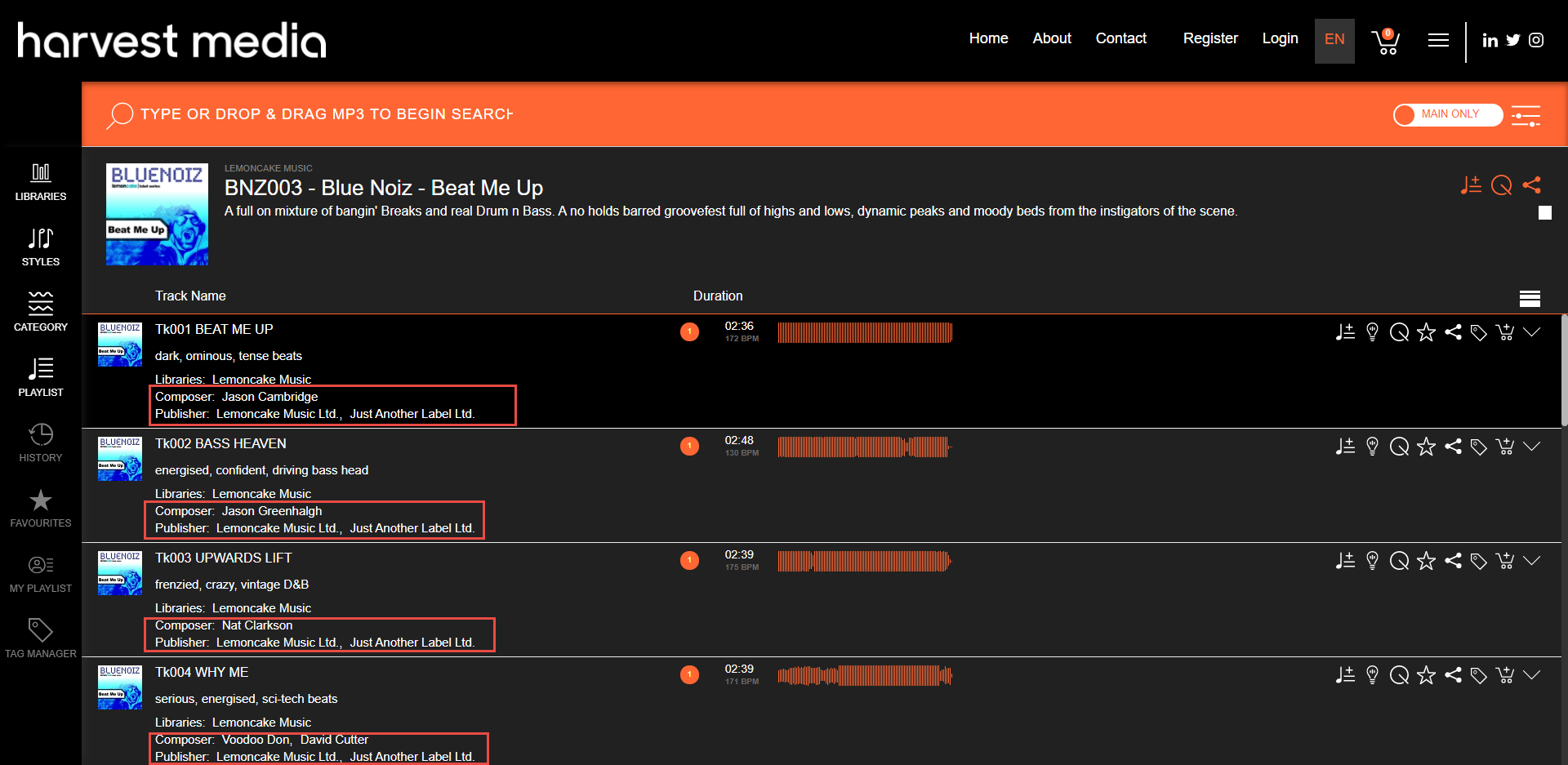Find similar tracks to Tk002 BASS HEAVEN
The height and width of the screenshot is (765, 1568).
pyautogui.click(x=1400, y=447)
